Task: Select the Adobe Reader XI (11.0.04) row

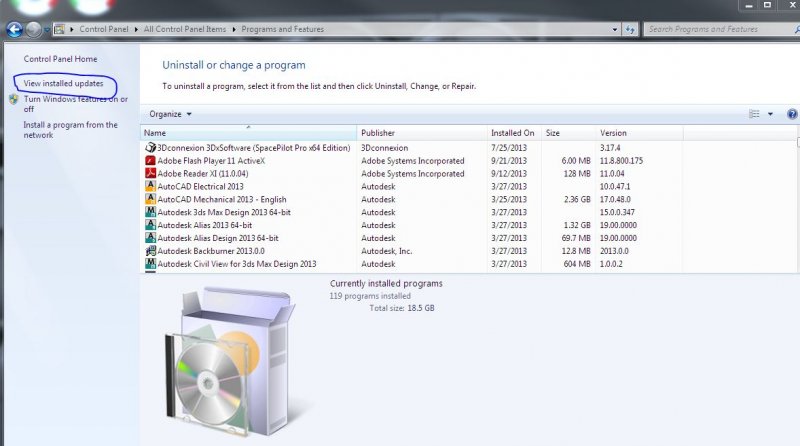Action: point(203,173)
